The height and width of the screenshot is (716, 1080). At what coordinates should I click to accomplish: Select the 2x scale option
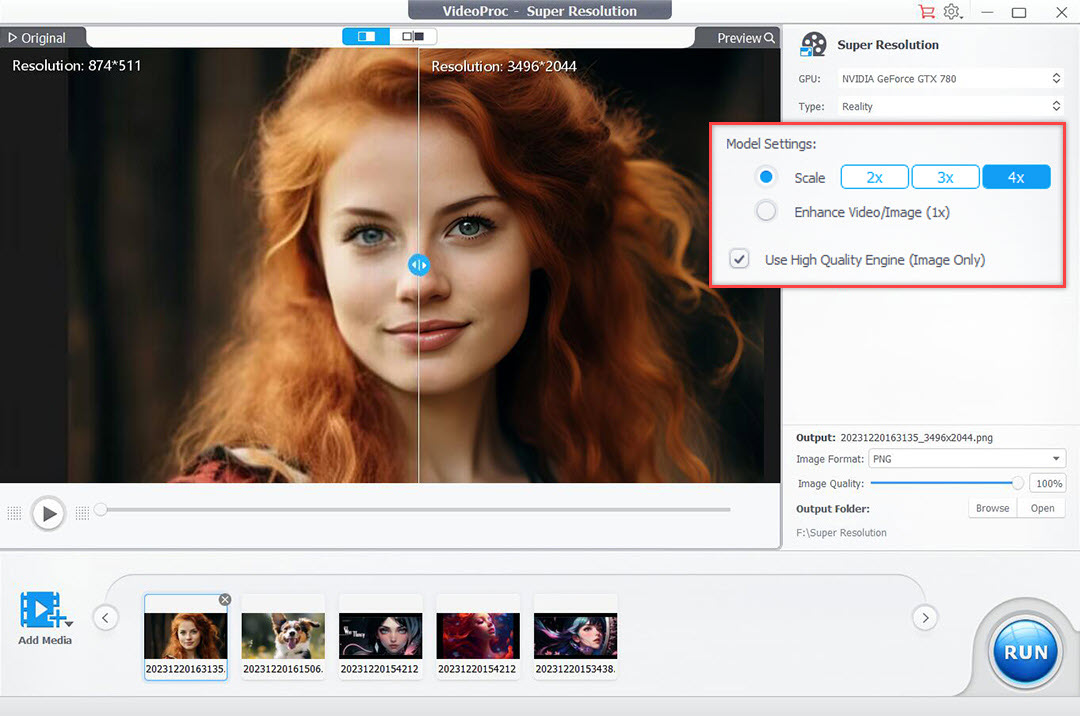click(x=874, y=176)
